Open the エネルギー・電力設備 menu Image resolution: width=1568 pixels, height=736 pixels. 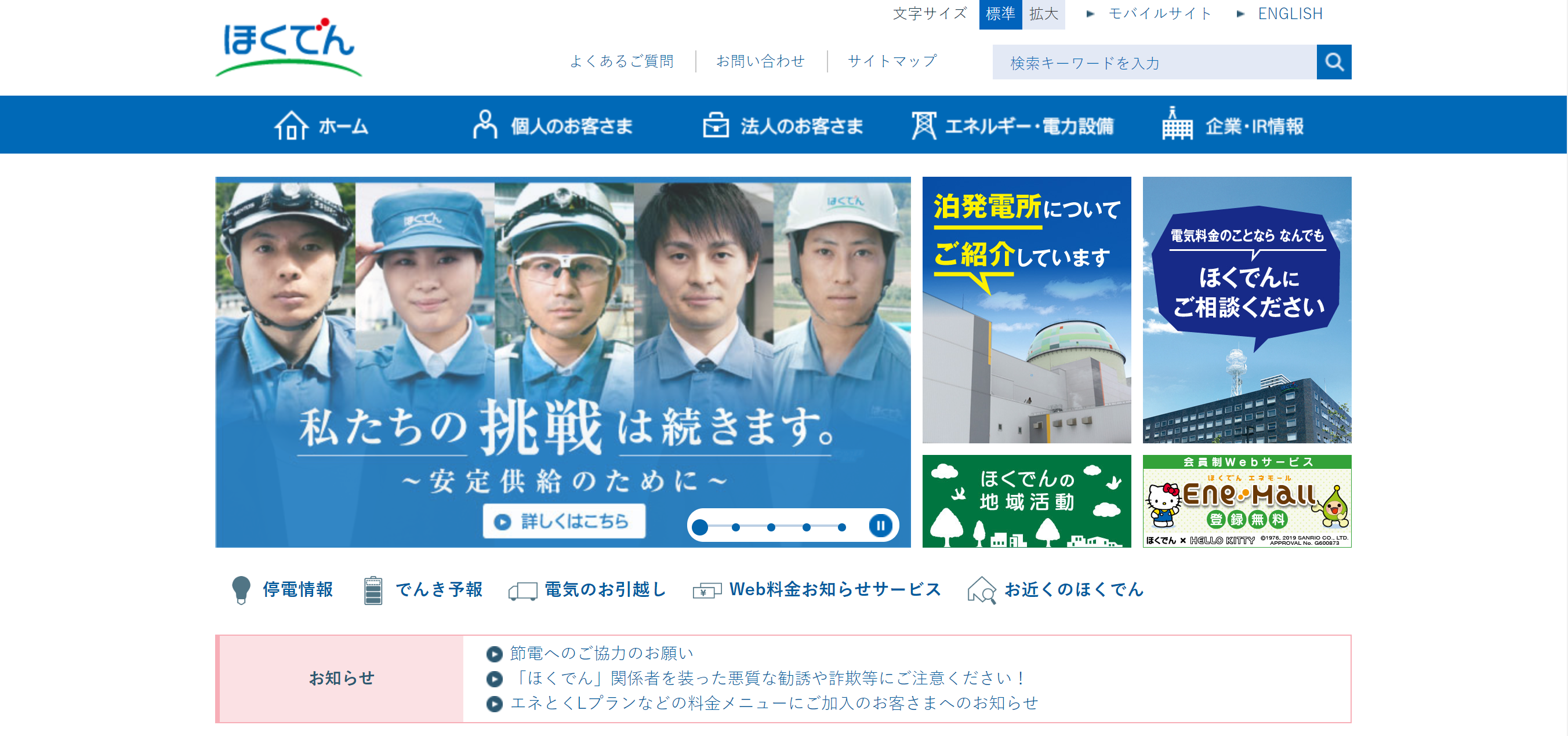(x=1012, y=125)
